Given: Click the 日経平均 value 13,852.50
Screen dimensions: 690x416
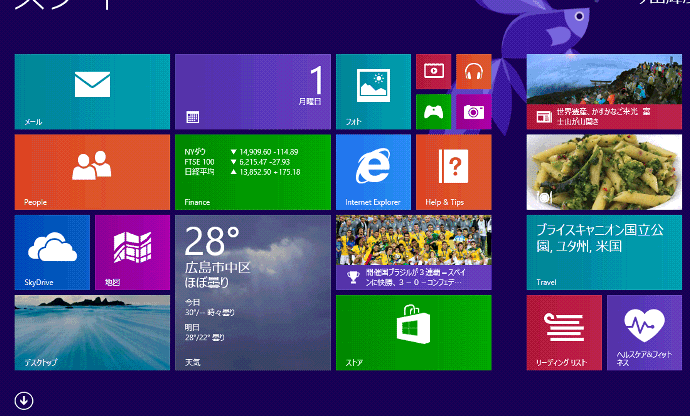Looking at the screenshot, I should [255, 172].
